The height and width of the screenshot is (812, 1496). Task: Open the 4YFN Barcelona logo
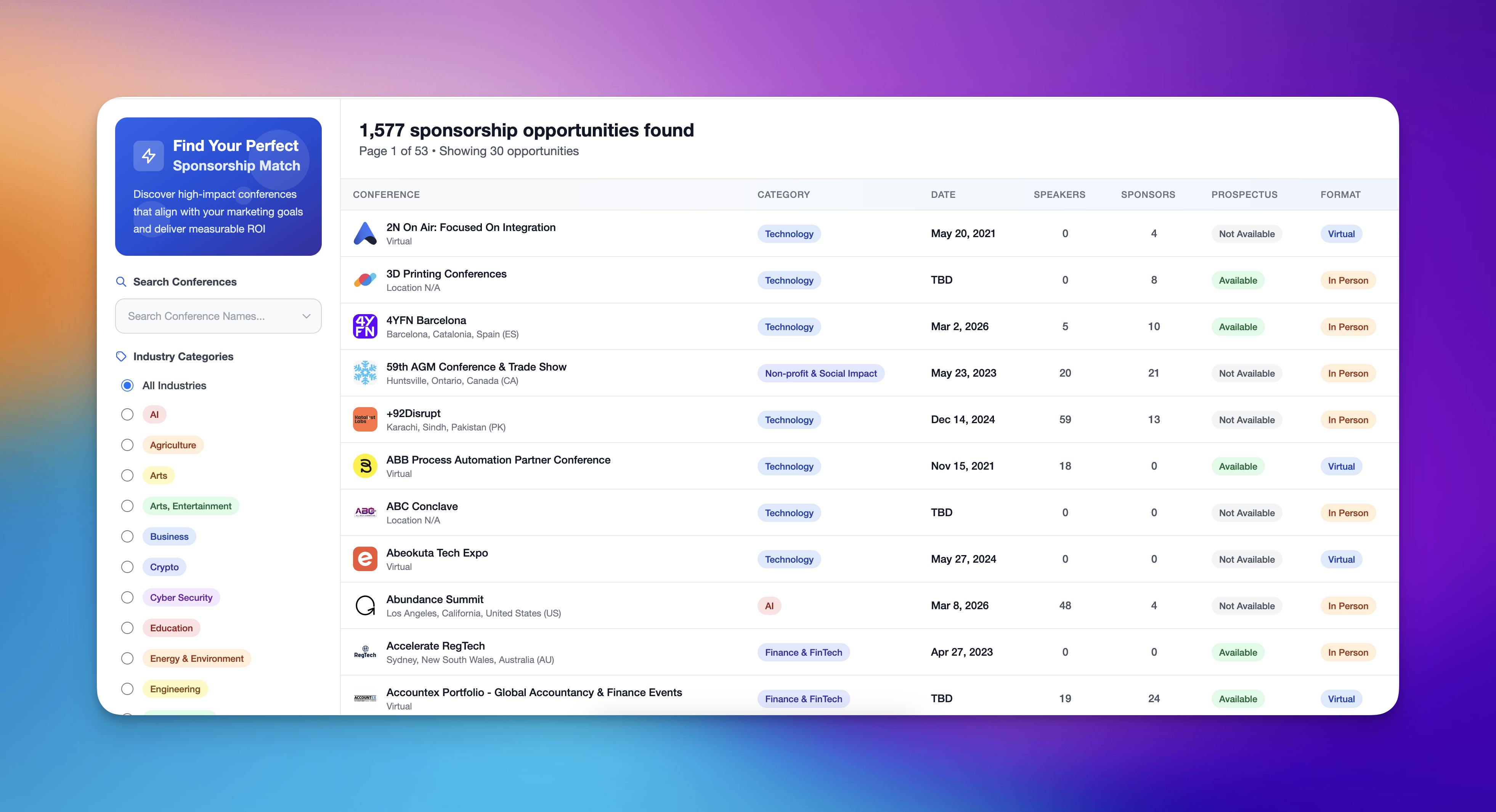[365, 326]
